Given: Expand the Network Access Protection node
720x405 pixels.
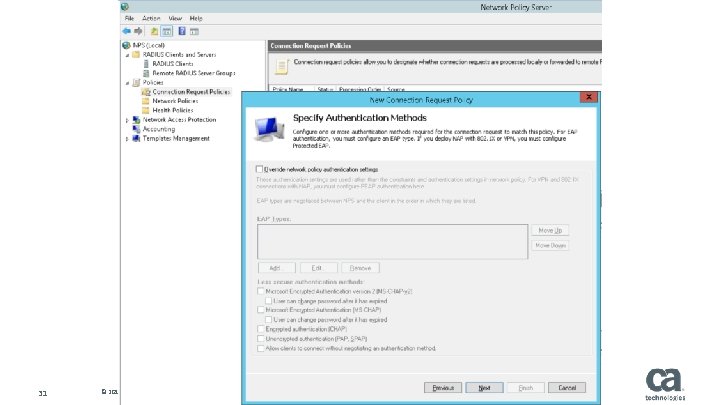Looking at the screenshot, I should pyautogui.click(x=127, y=120).
